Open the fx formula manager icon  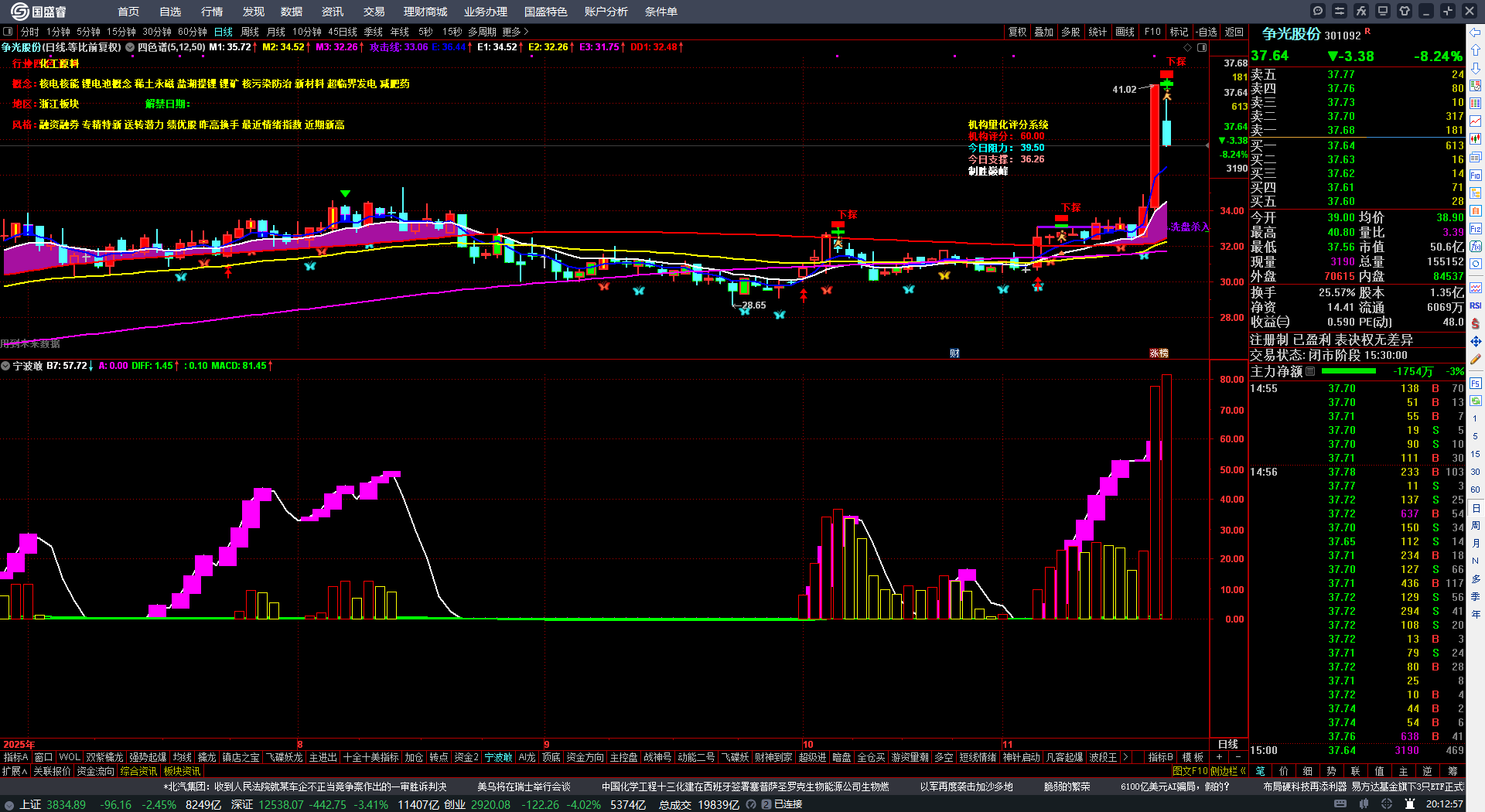1361,11
